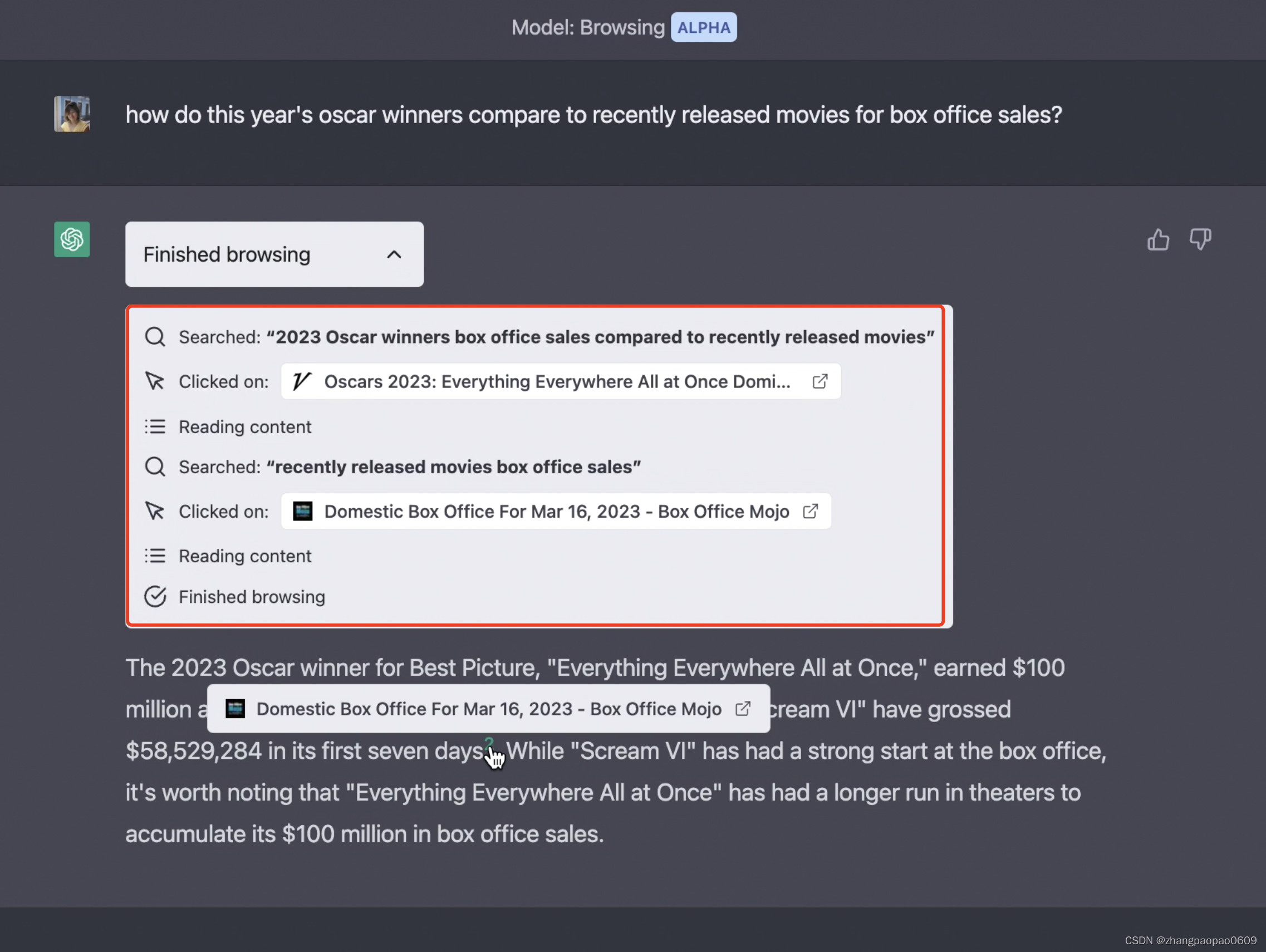Viewport: 1266px width, 952px height.
Task: Click the ChatGPT logo avatar
Action: [72, 239]
